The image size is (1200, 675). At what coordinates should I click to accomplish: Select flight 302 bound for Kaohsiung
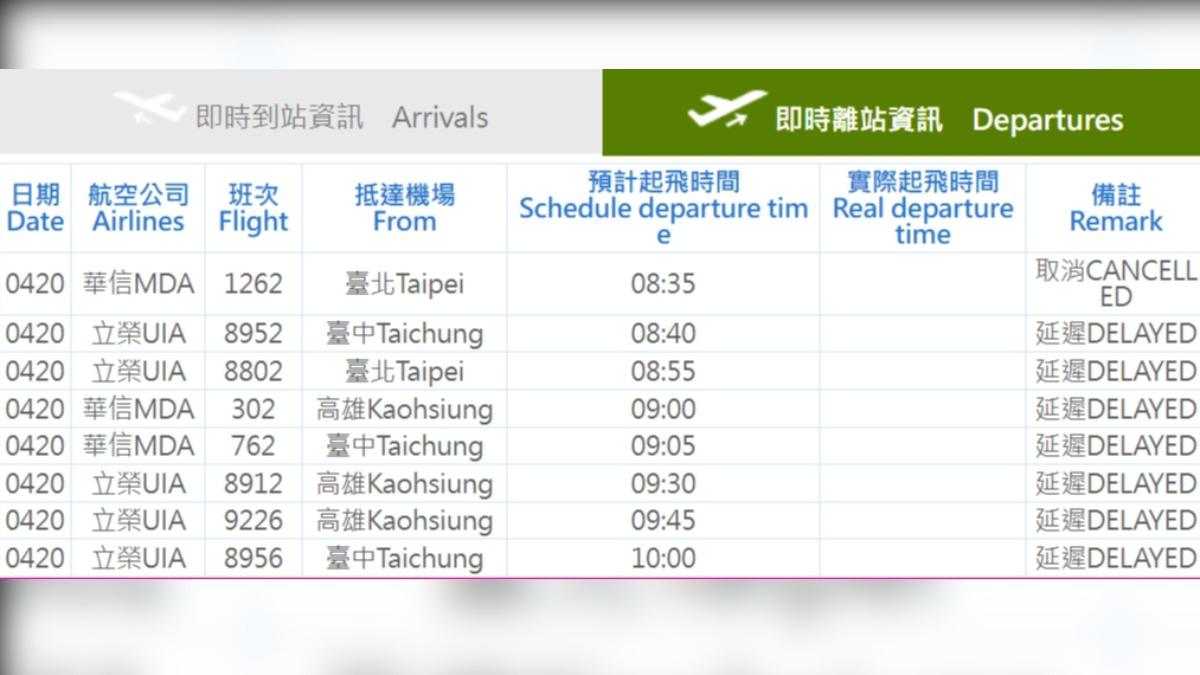[253, 409]
